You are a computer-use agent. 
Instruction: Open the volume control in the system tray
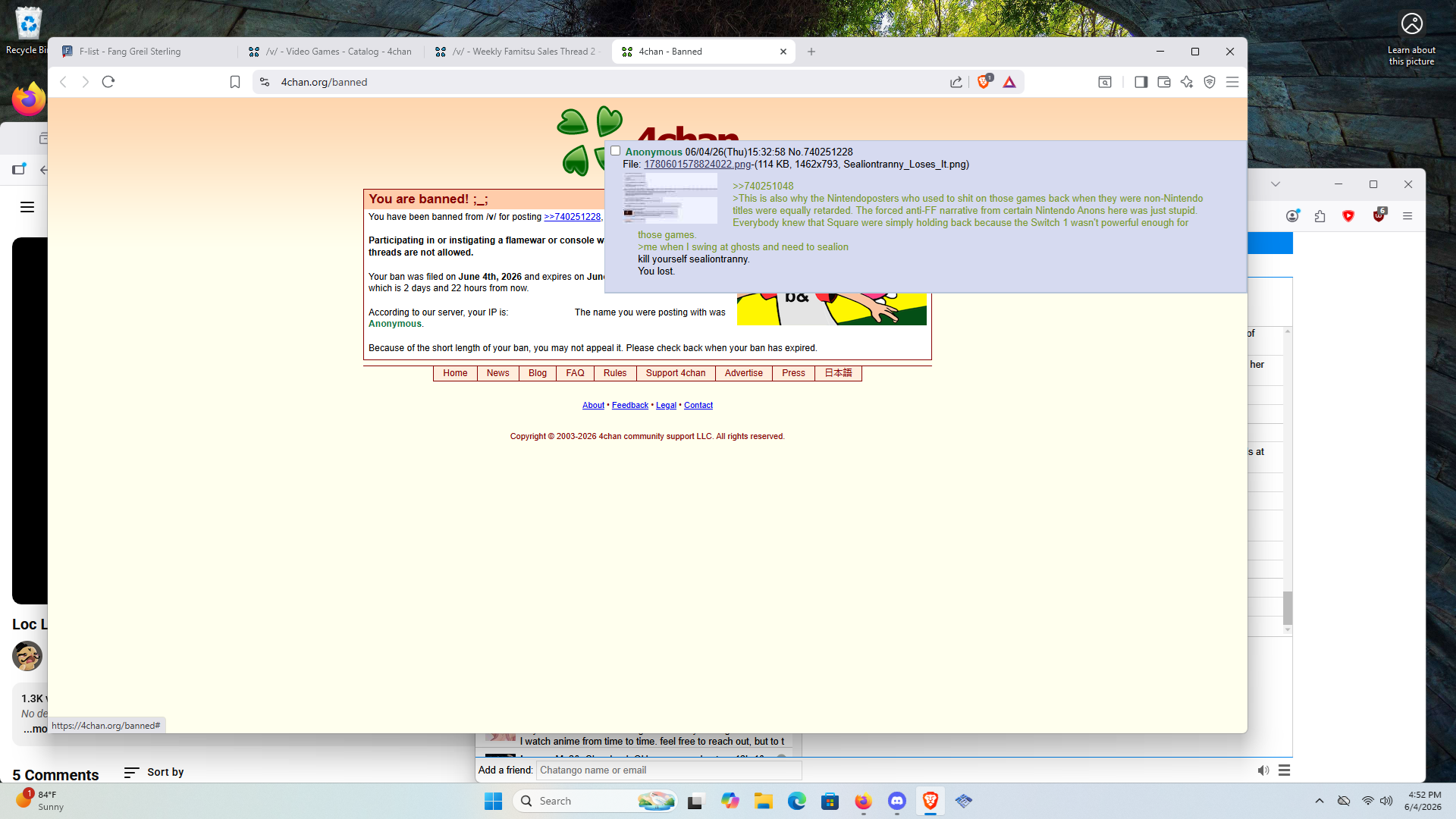coord(1386,801)
